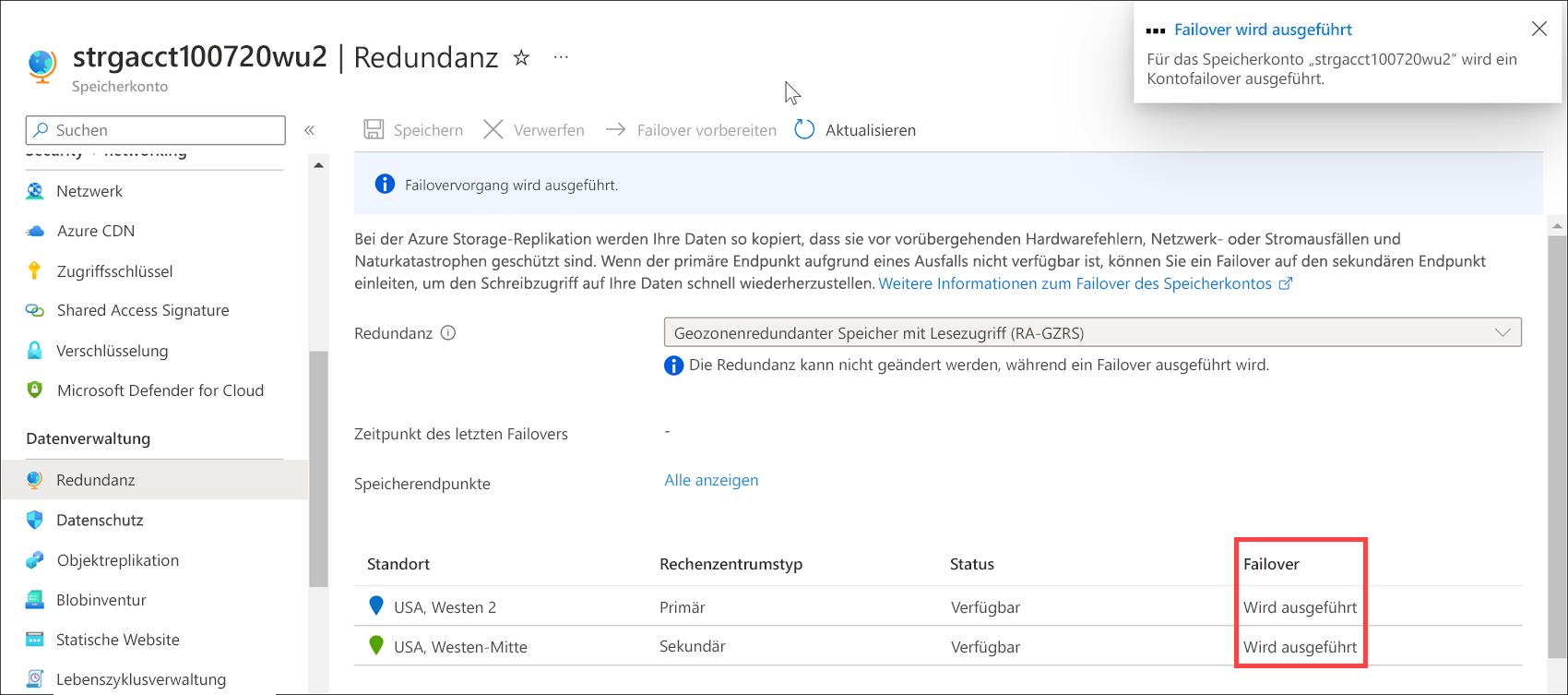Click the Redundanz globe icon in sidebar
Screen dimensions: 1568x695
(35, 479)
